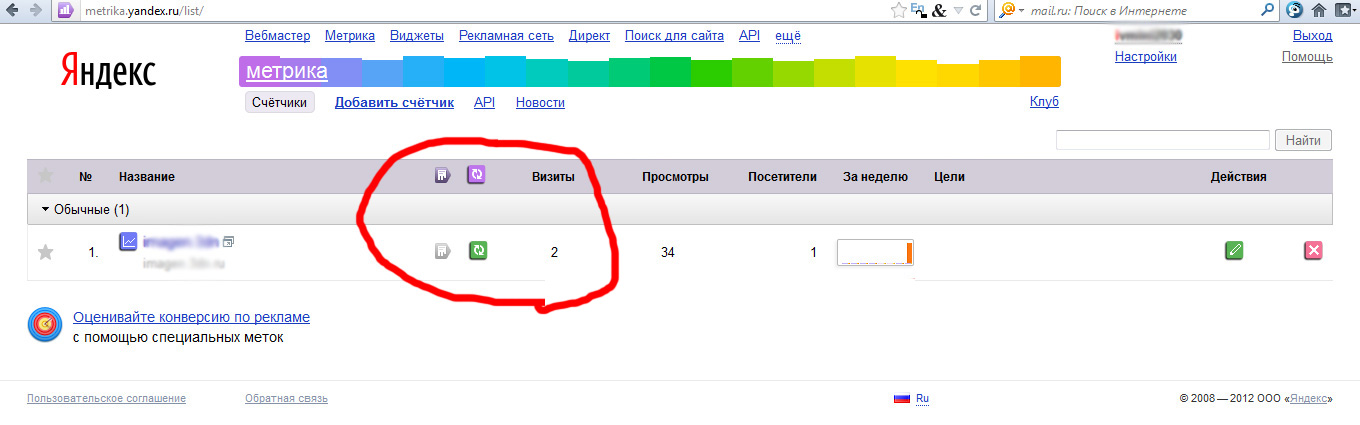This screenshot has height=425, width=1360.
Task: Click the Просмотры column header
Action: (x=675, y=177)
